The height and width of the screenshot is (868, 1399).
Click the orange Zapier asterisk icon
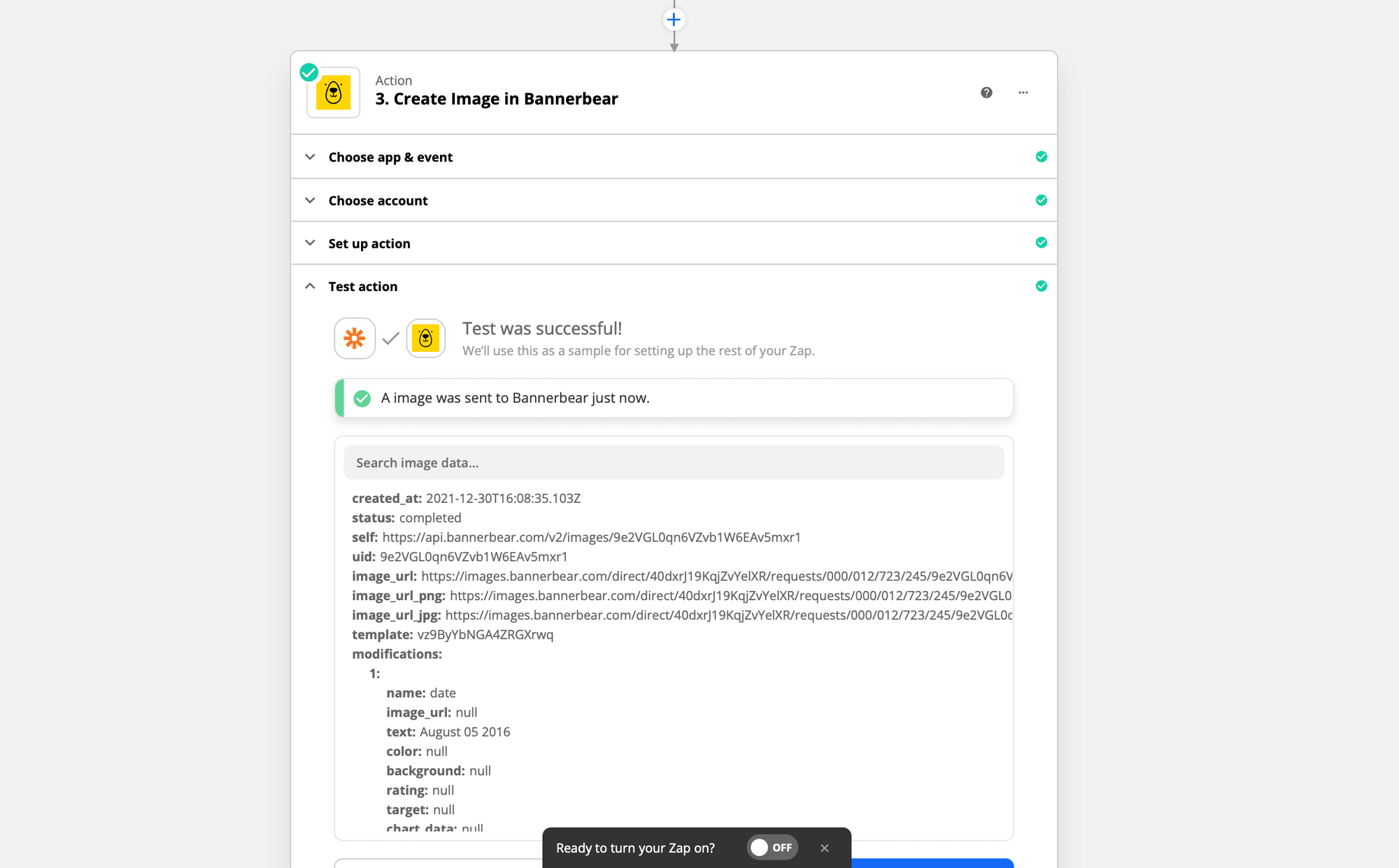355,339
